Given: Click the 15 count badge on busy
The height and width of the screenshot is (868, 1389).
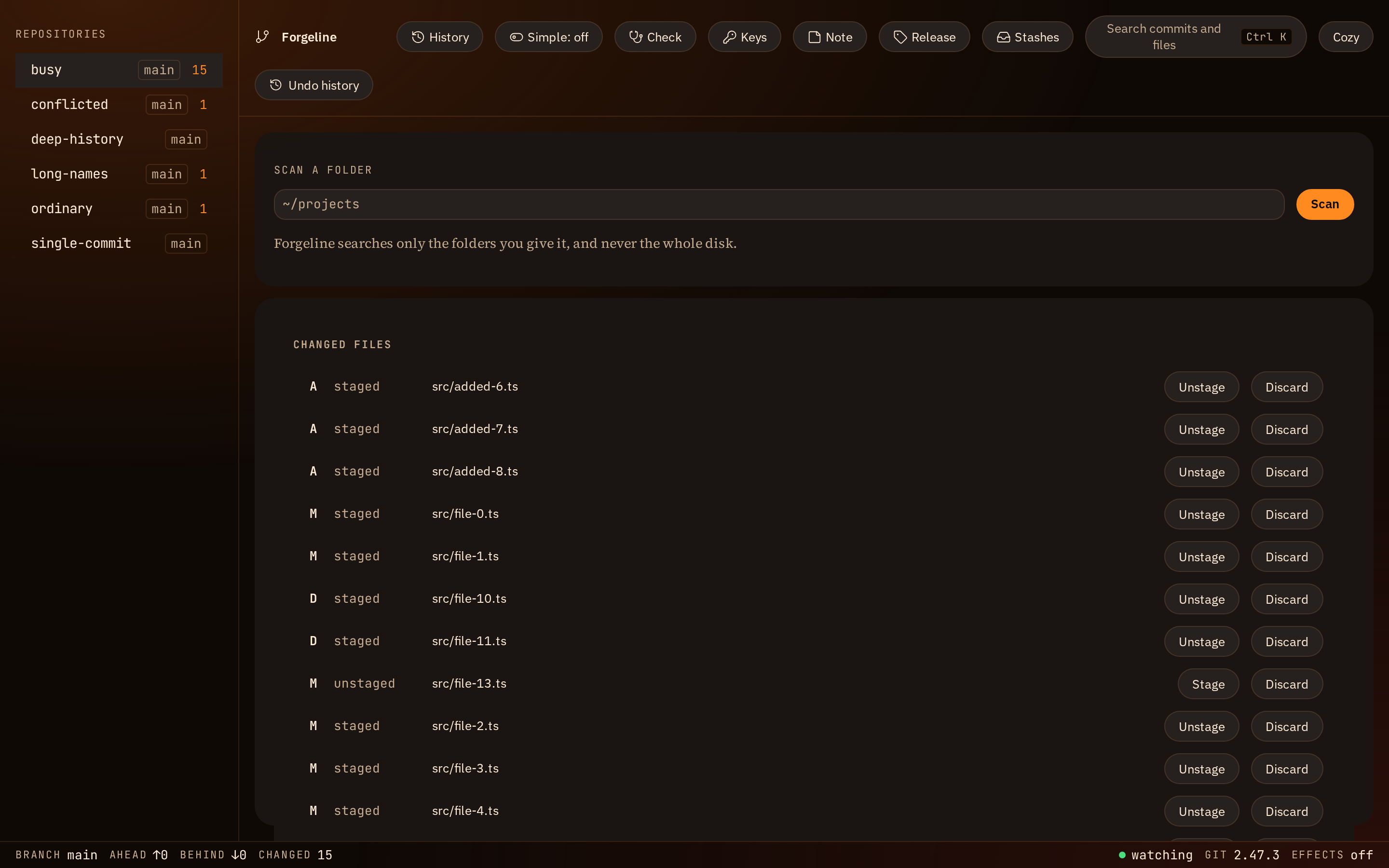Looking at the screenshot, I should pos(199,70).
